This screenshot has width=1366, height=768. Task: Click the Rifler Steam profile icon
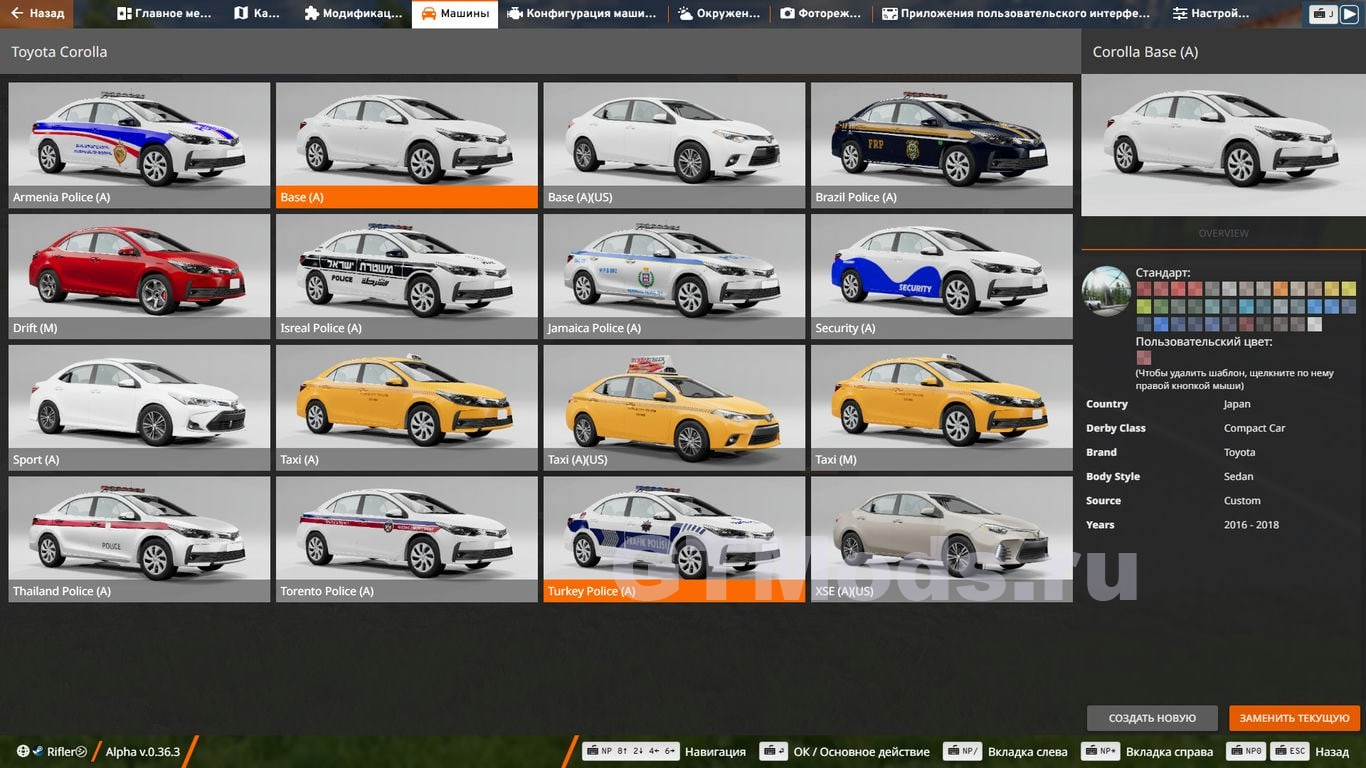click(37, 751)
